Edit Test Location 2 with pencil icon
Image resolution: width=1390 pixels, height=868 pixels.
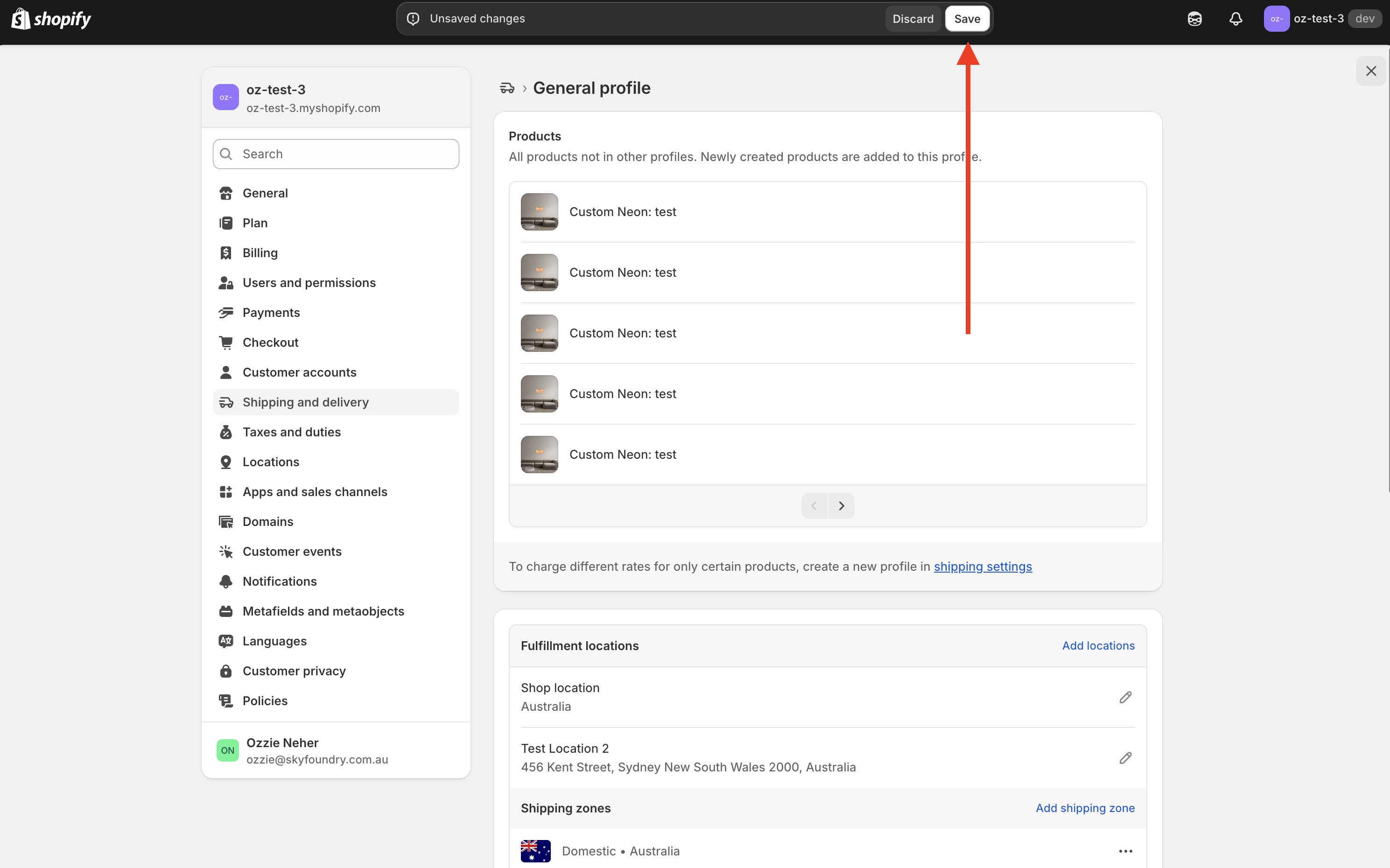[x=1125, y=758]
